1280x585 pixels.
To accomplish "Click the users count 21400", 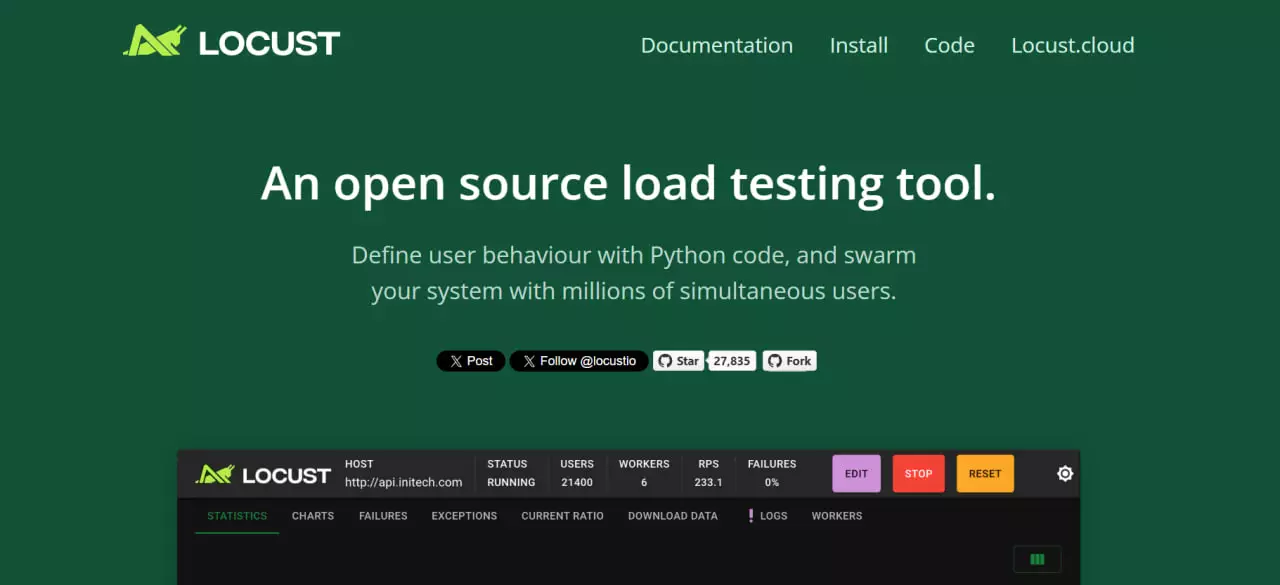I will (577, 482).
